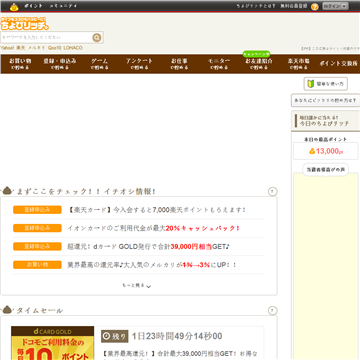Select アンケート in the navigation bar
Viewport: 360px width, 360px height.
click(x=139, y=64)
